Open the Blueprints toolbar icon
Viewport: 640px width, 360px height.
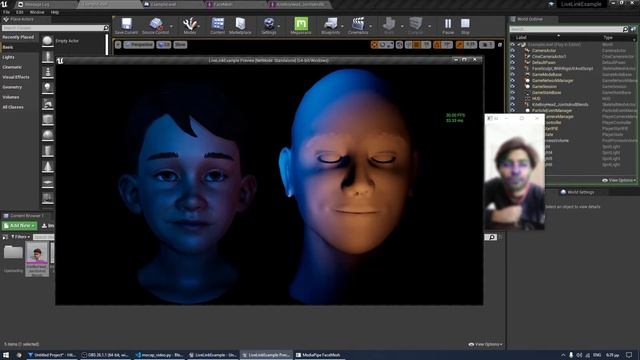pyautogui.click(x=330, y=26)
